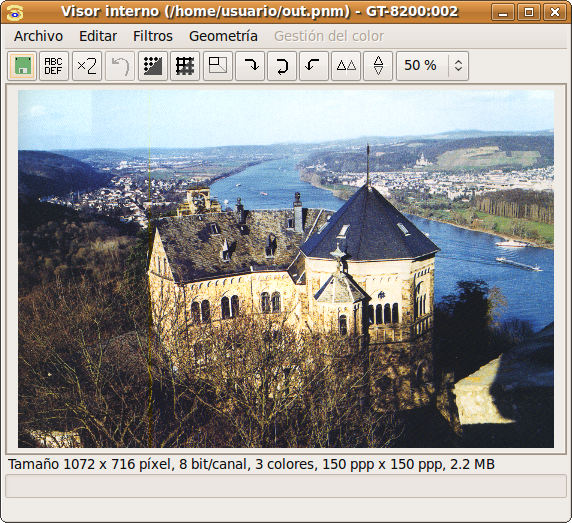Open the Editar menu

coord(98,36)
